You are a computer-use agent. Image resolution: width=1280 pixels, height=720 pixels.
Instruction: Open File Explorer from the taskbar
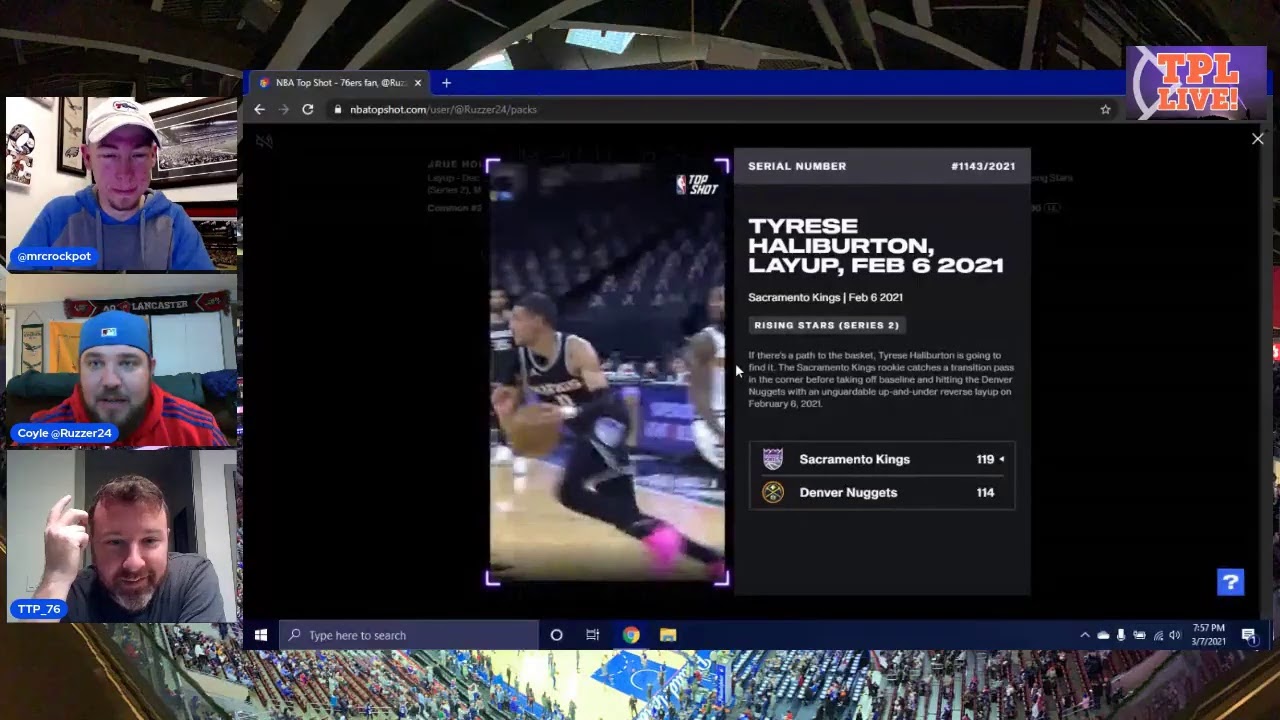[x=668, y=635]
